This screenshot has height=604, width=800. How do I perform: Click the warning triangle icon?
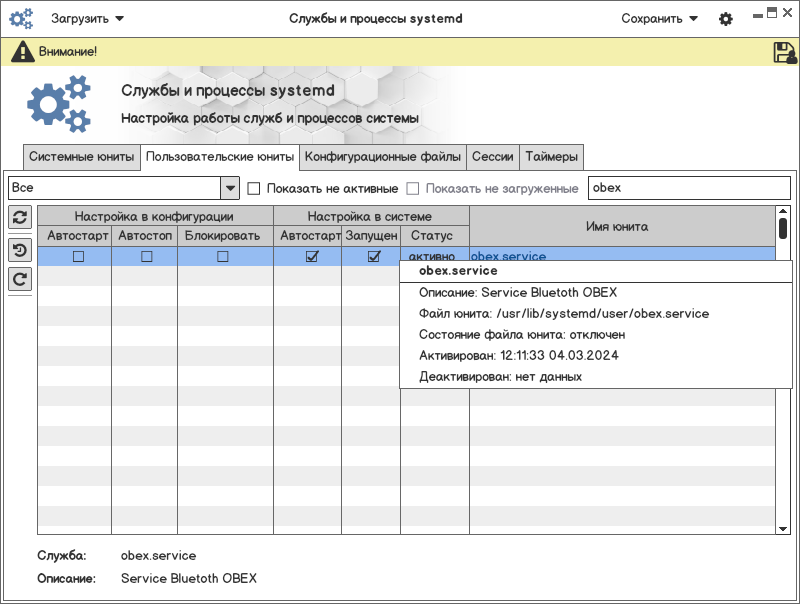coord(22,52)
